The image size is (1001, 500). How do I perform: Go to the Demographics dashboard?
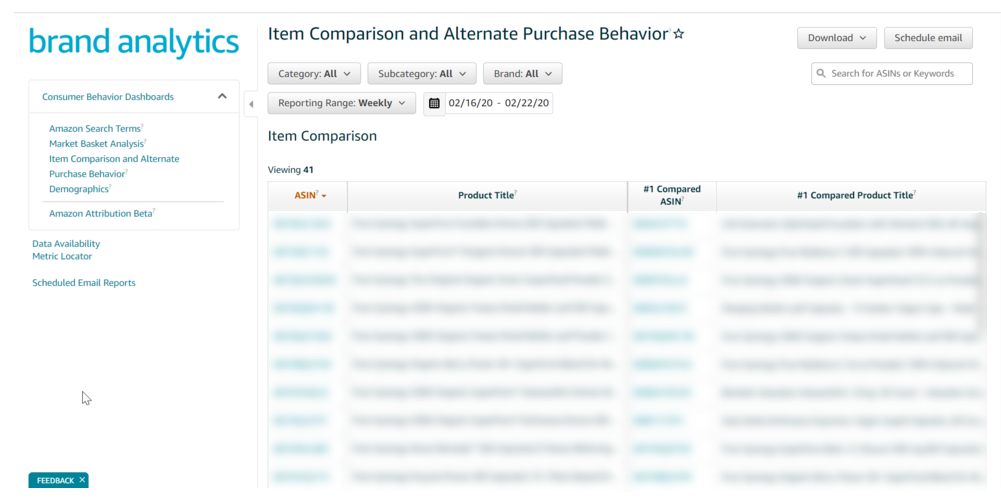[80, 189]
